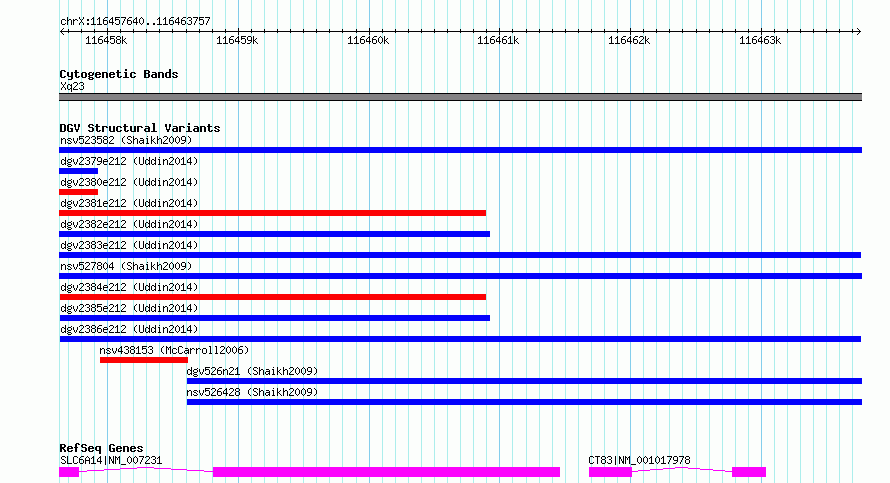The width and height of the screenshot is (890, 483).
Task: Click the blue dgv2383e212 variant bar
Action: (460, 255)
